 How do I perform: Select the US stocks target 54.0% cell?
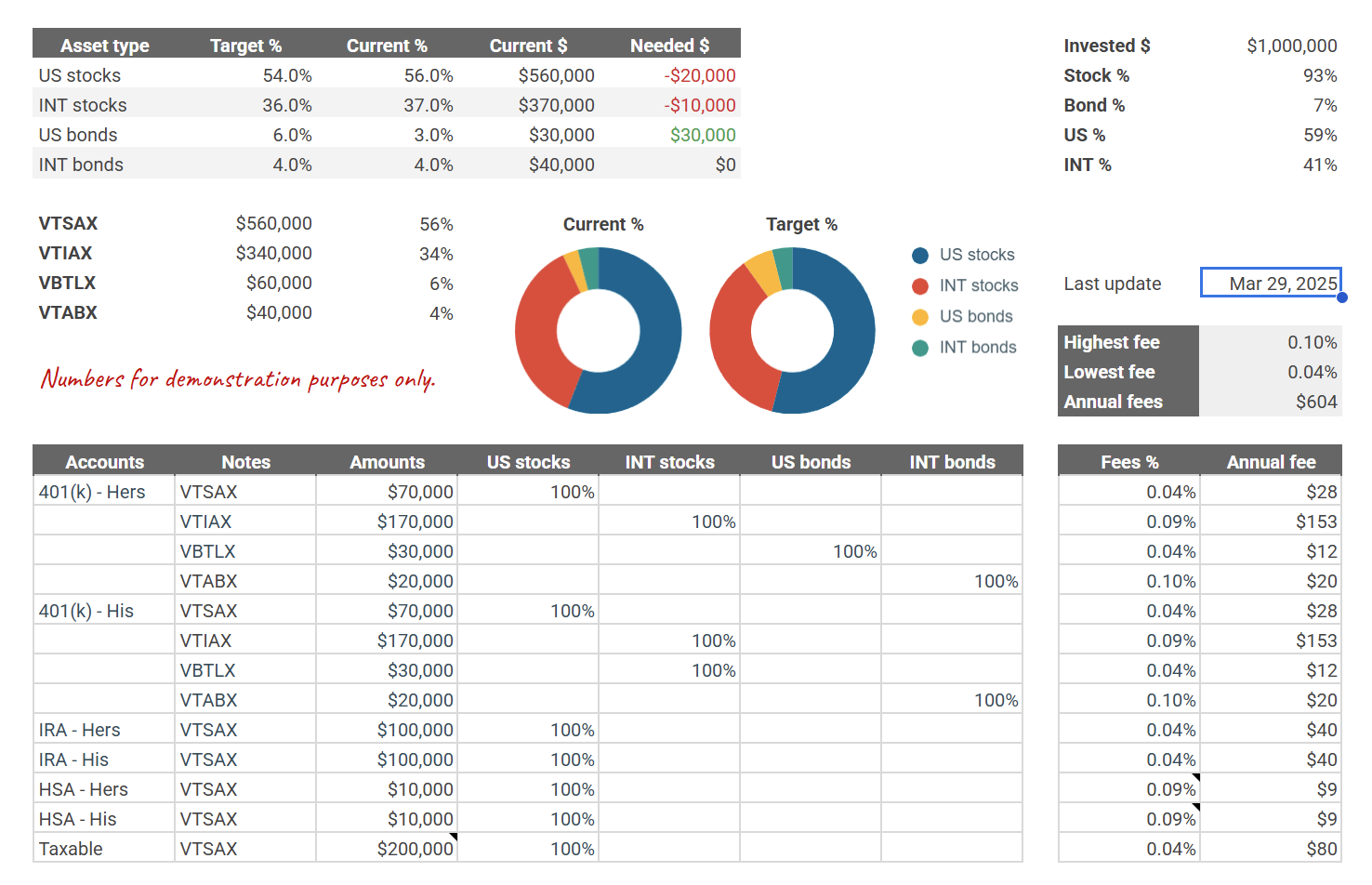click(245, 75)
